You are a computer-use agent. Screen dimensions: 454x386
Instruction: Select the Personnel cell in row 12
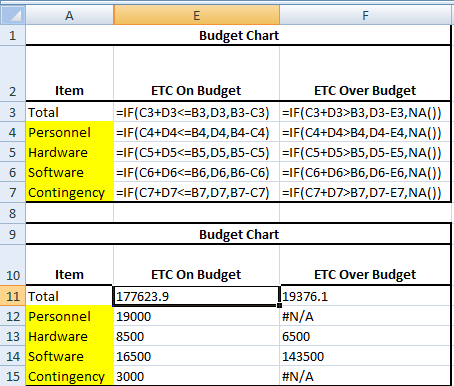69,316
